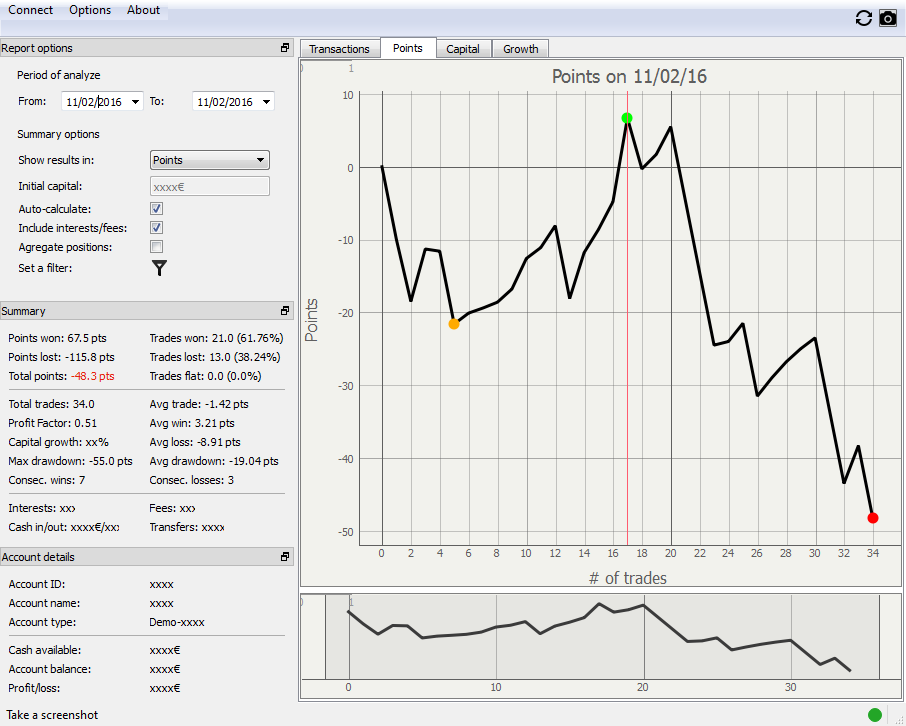Screen dimensions: 906x726
Task: Switch to the Transactions tab
Action: 339,49
